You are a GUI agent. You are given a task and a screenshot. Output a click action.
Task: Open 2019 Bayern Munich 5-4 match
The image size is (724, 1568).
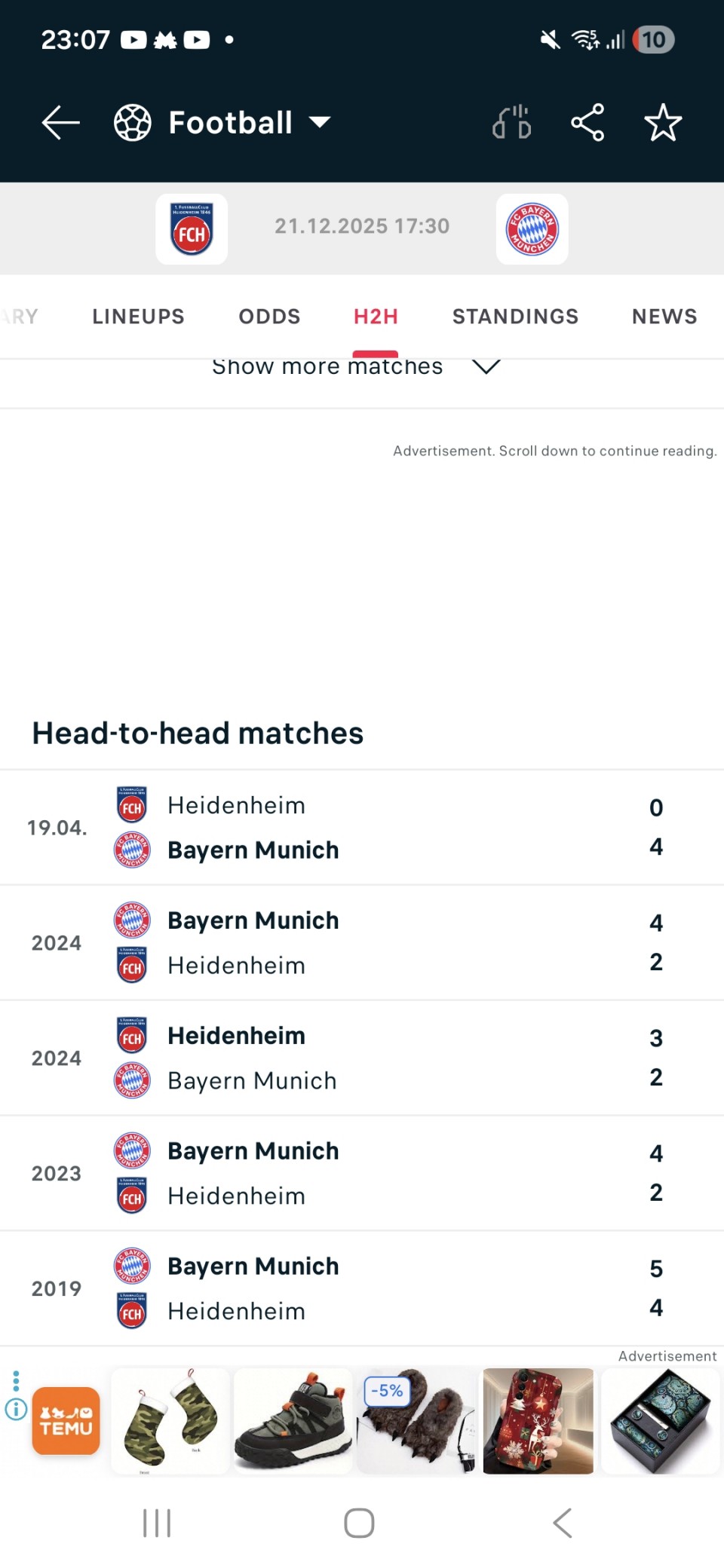tap(362, 1288)
